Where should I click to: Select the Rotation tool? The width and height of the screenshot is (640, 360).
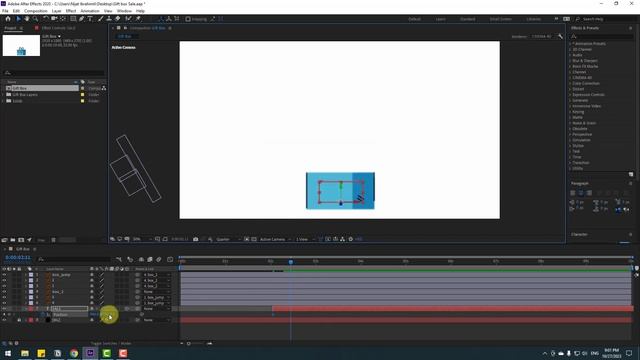point(46,19)
